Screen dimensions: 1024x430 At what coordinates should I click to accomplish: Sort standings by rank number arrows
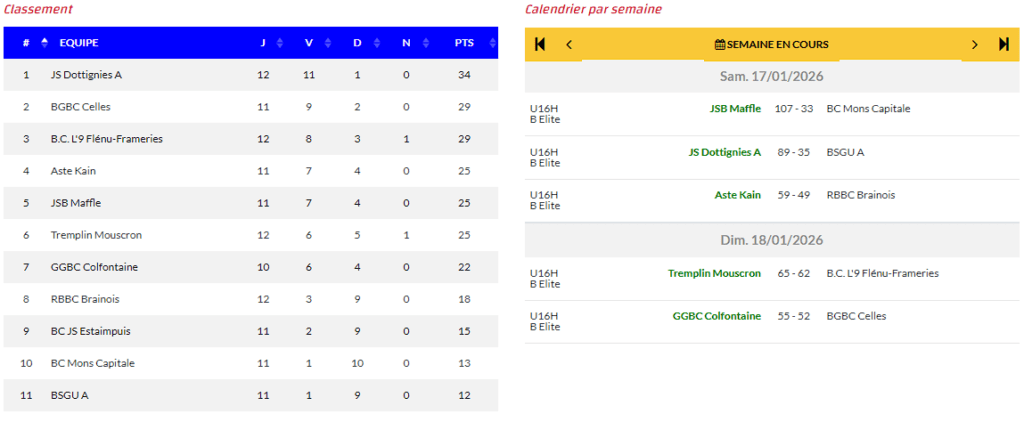[x=44, y=43]
